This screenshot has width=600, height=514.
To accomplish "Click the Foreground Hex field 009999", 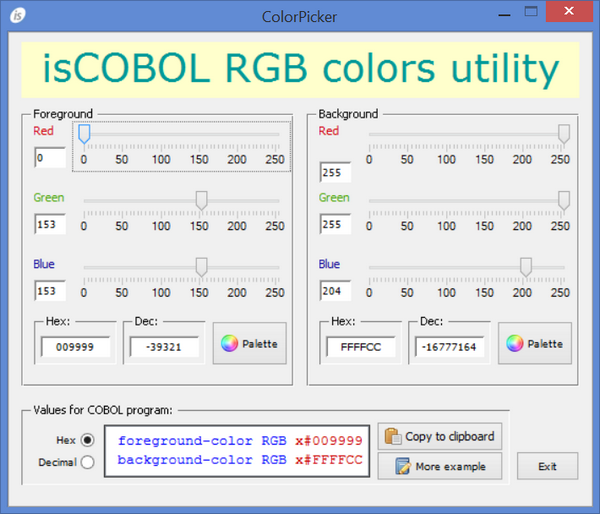I will tap(76, 348).
